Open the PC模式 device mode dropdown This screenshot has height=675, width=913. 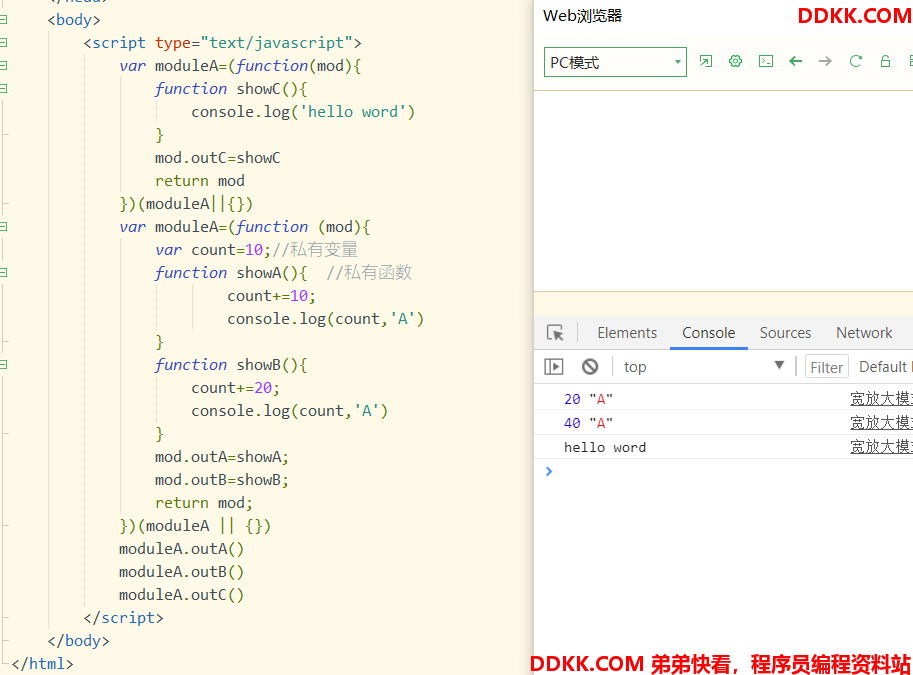click(615, 62)
